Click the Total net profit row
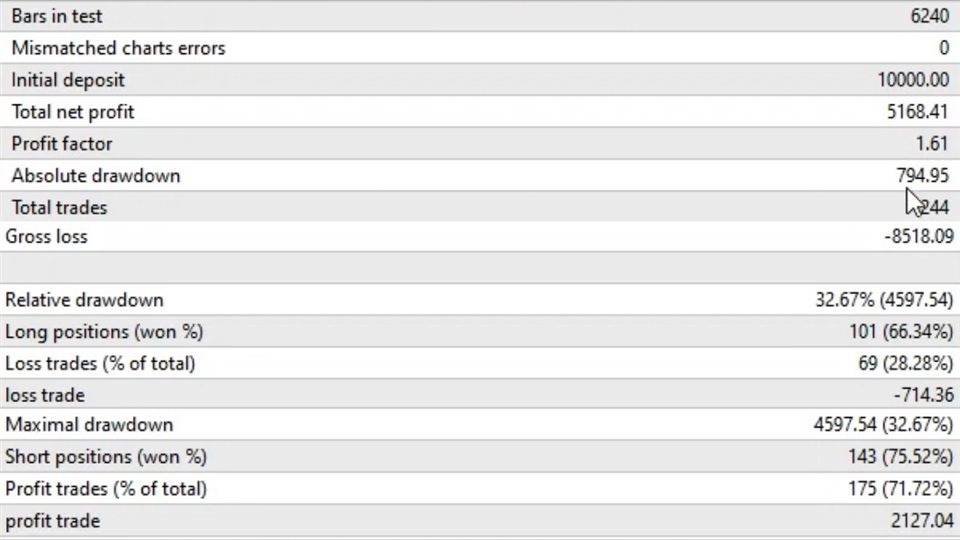The image size is (960, 540). pos(480,111)
